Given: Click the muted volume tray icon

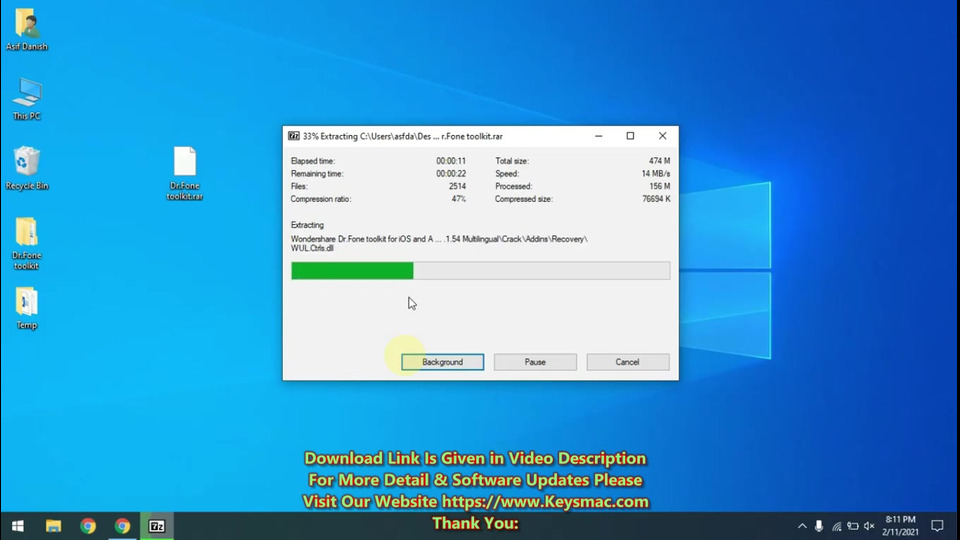Looking at the screenshot, I should coord(869,526).
